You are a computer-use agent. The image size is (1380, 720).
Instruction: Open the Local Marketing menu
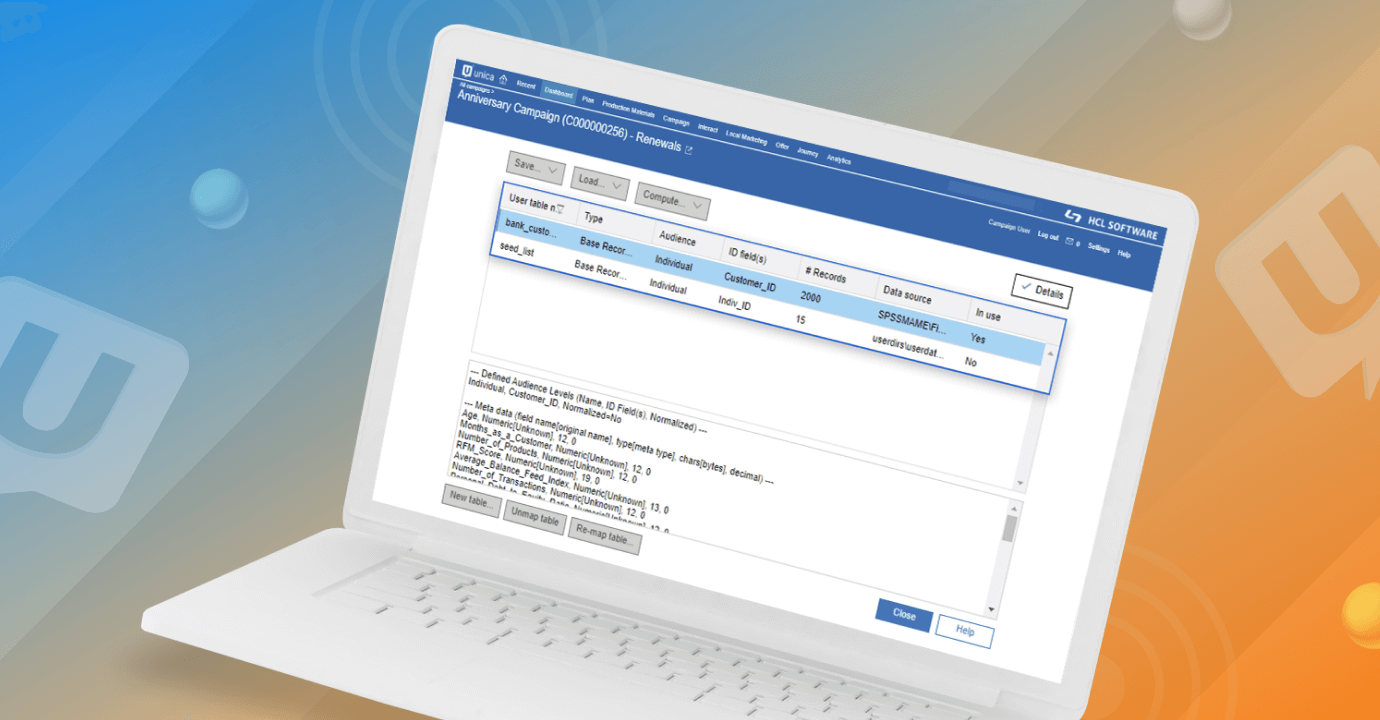coord(746,137)
